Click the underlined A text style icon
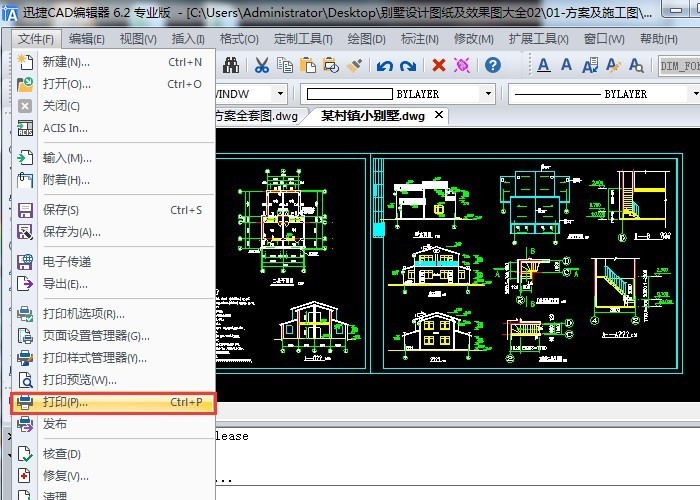 tap(544, 66)
